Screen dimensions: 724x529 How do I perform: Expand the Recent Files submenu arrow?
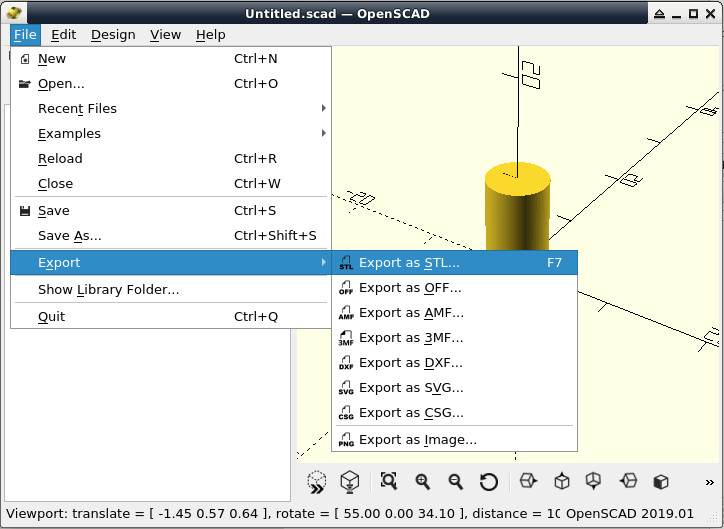[x=324, y=108]
